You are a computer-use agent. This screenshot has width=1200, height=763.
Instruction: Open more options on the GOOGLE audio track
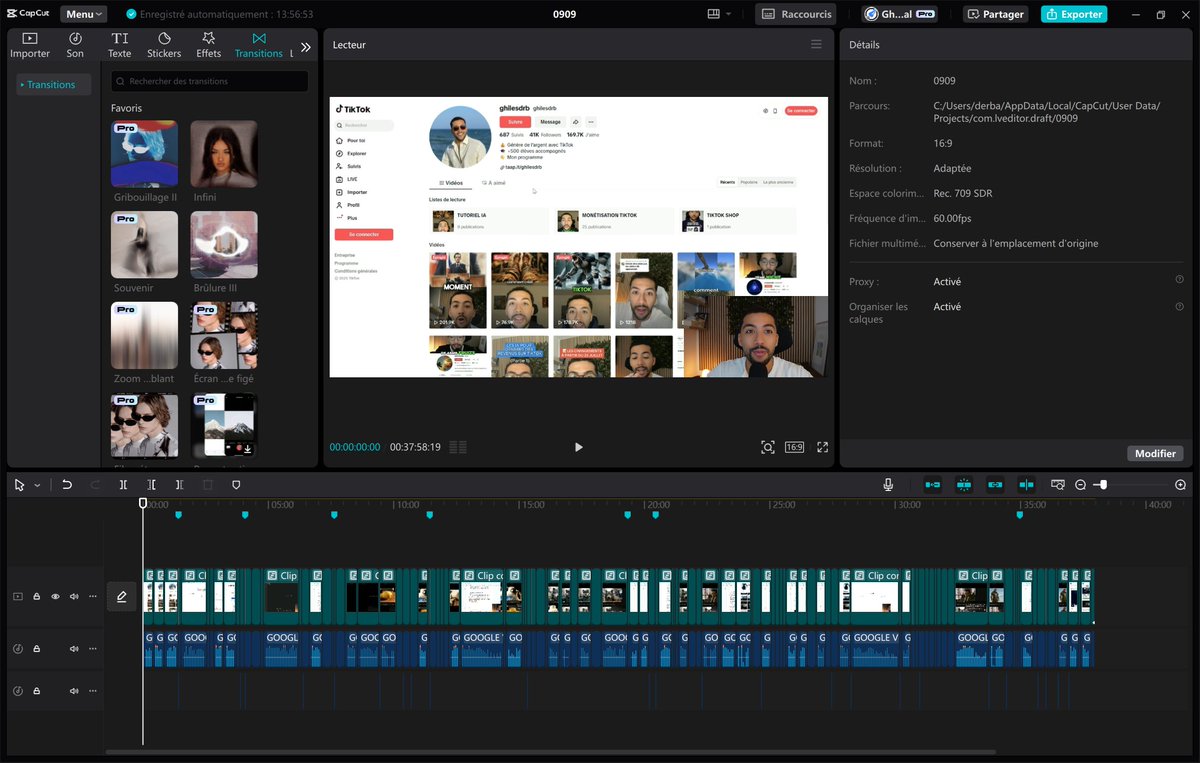point(93,649)
